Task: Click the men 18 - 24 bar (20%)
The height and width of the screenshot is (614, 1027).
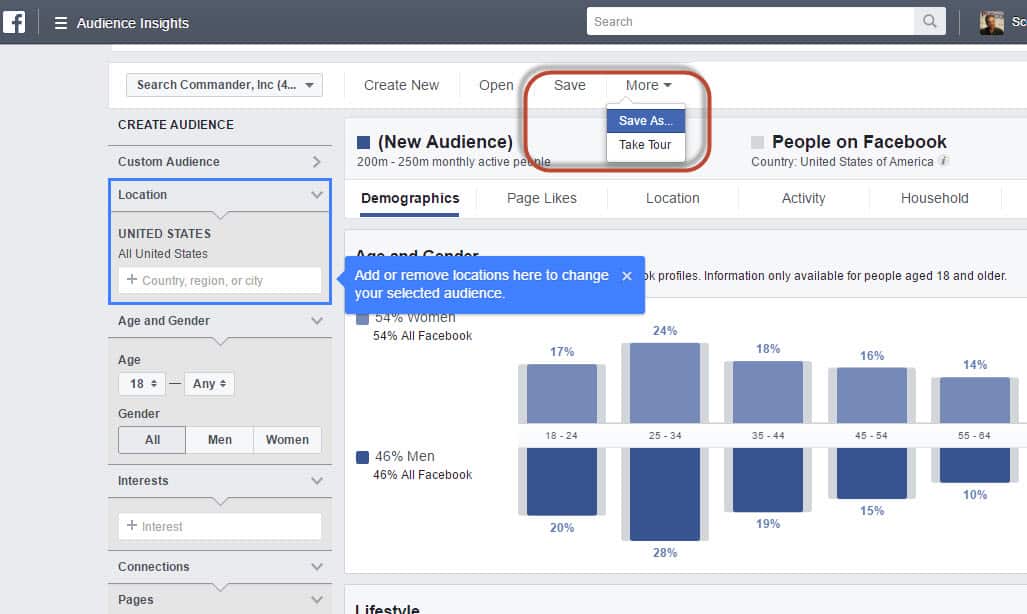Action: [562, 482]
